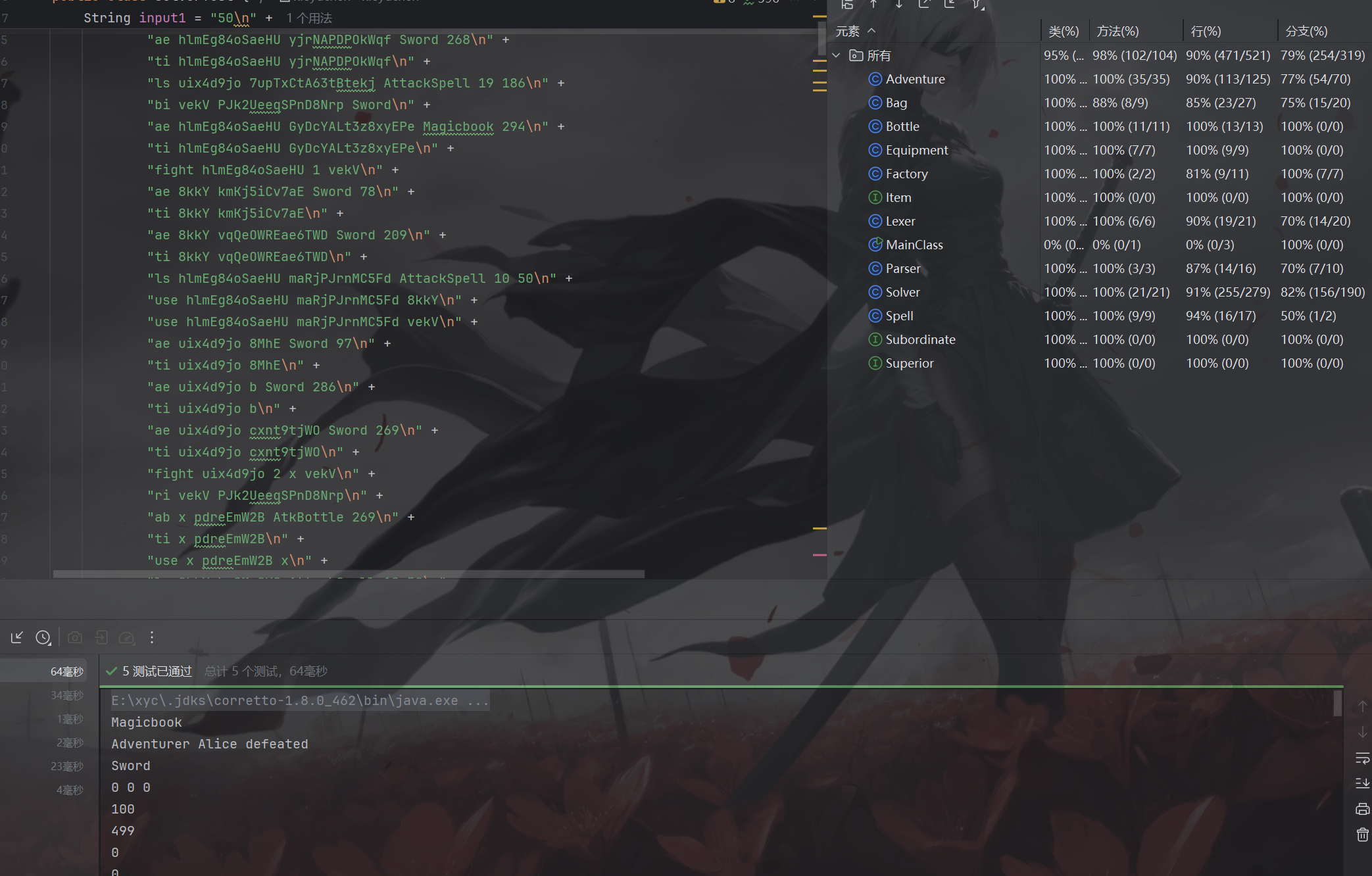
Task: Click the flatten packages icon in coverage toolbar
Action: point(848,5)
